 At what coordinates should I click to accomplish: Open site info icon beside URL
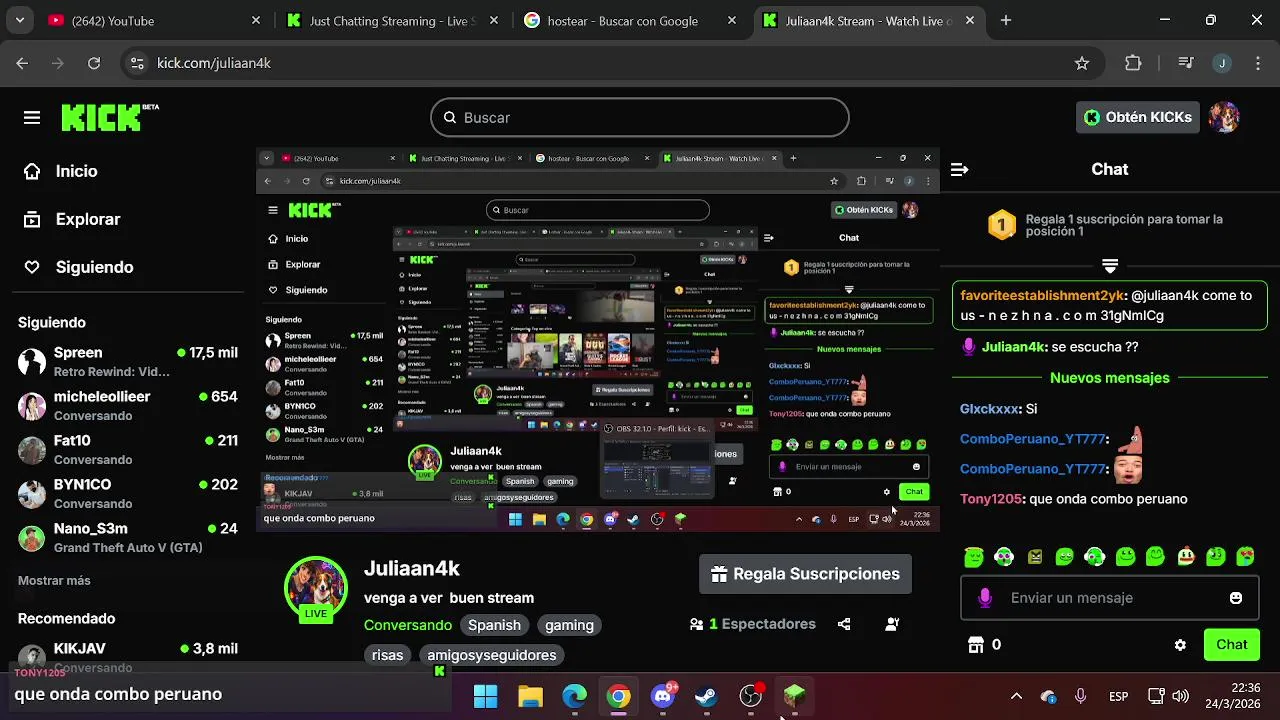click(137, 63)
